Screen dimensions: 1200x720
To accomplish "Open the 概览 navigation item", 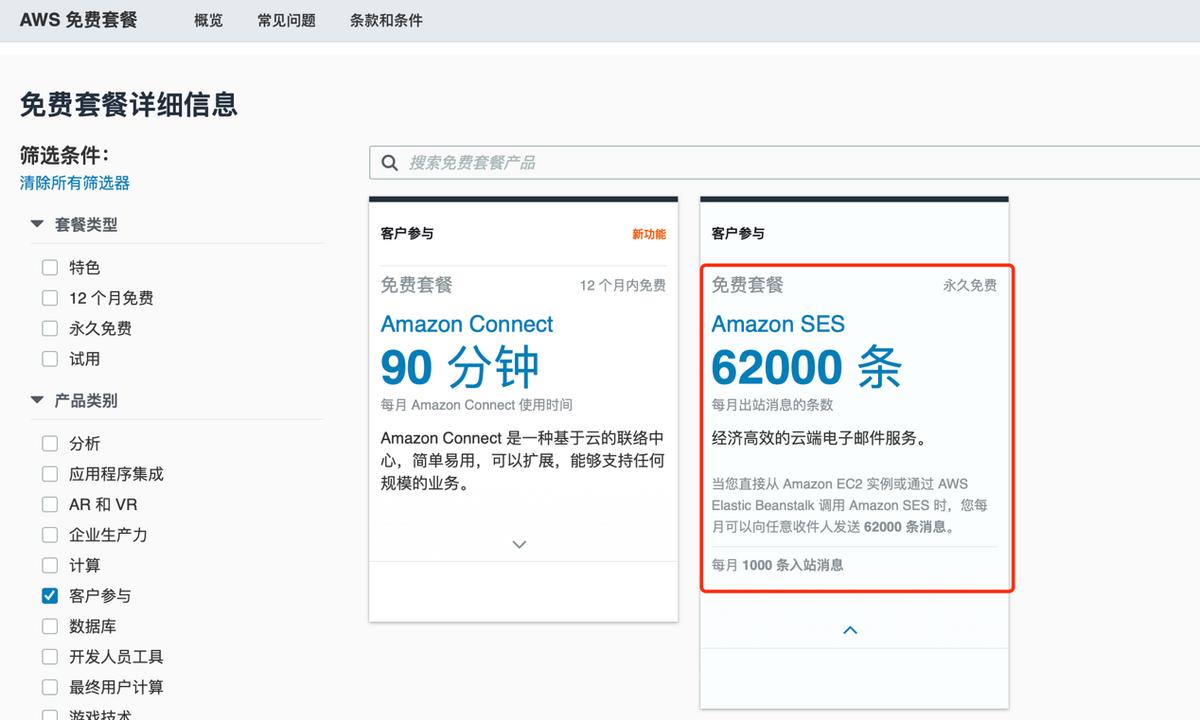I will 208,20.
